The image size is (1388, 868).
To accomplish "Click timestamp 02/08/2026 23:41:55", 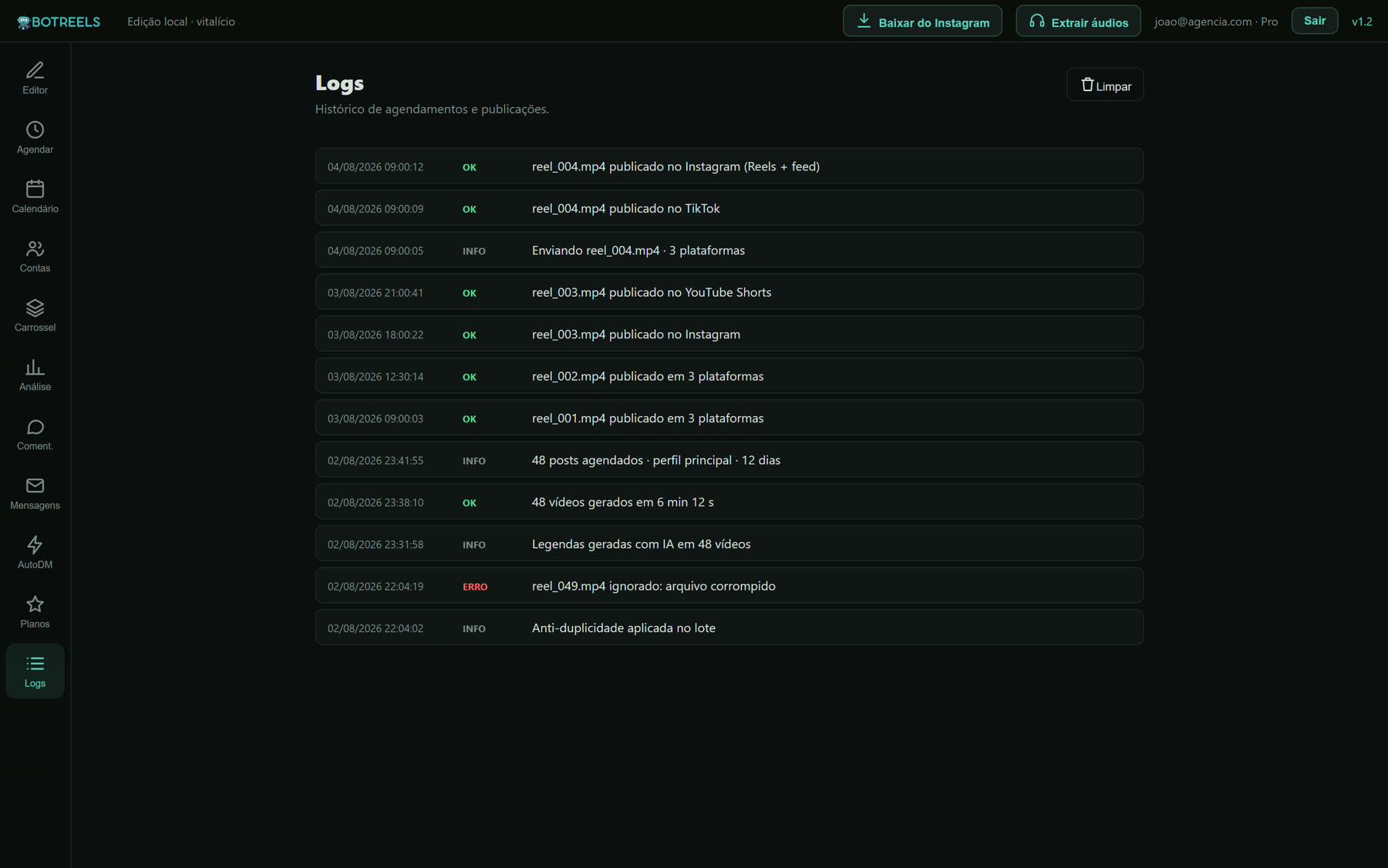I will pyautogui.click(x=376, y=460).
